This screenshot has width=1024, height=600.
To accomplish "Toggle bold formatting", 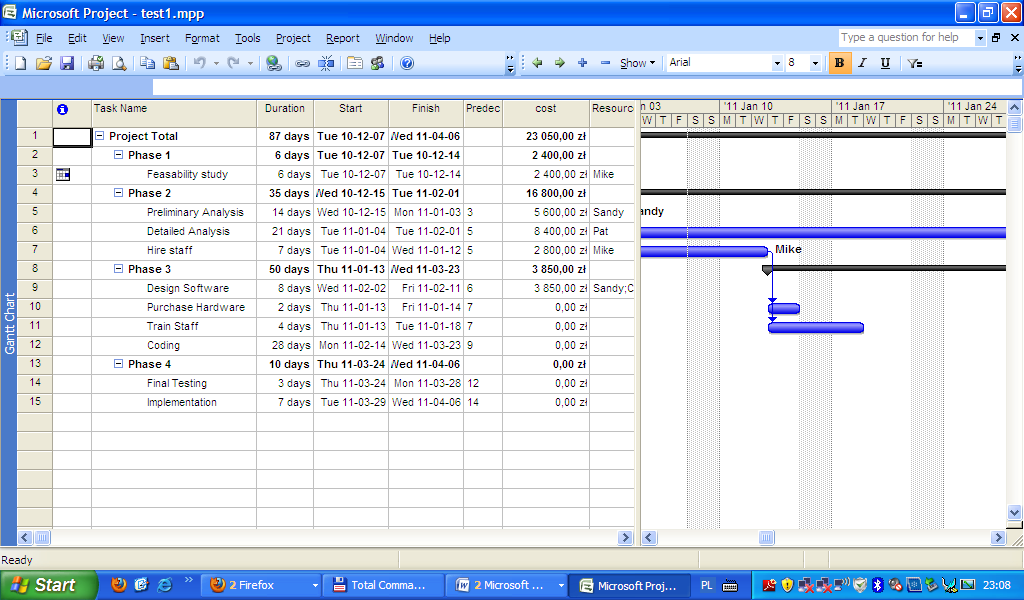I will pyautogui.click(x=839, y=63).
